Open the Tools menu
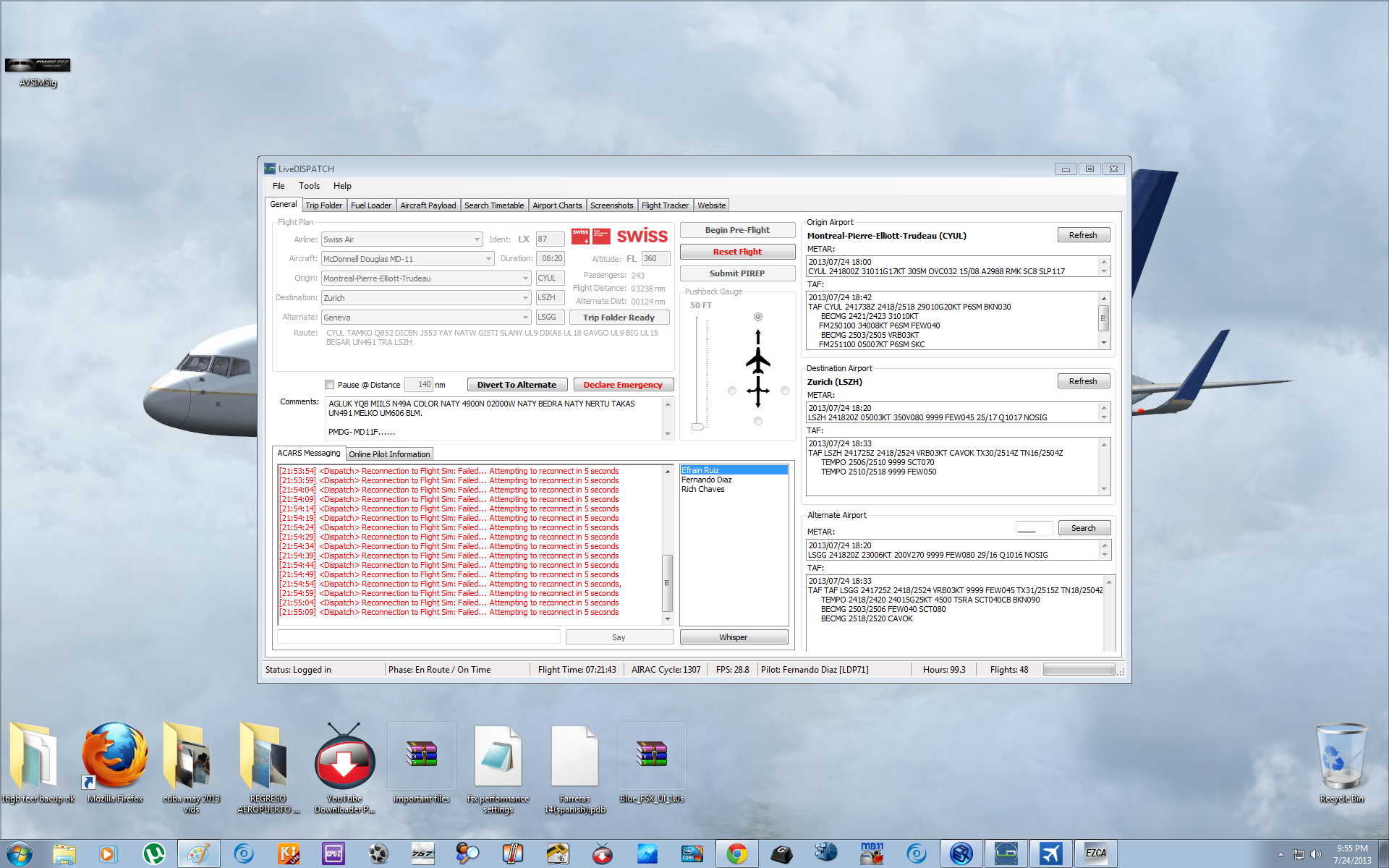Image resolution: width=1389 pixels, height=868 pixels. (309, 186)
